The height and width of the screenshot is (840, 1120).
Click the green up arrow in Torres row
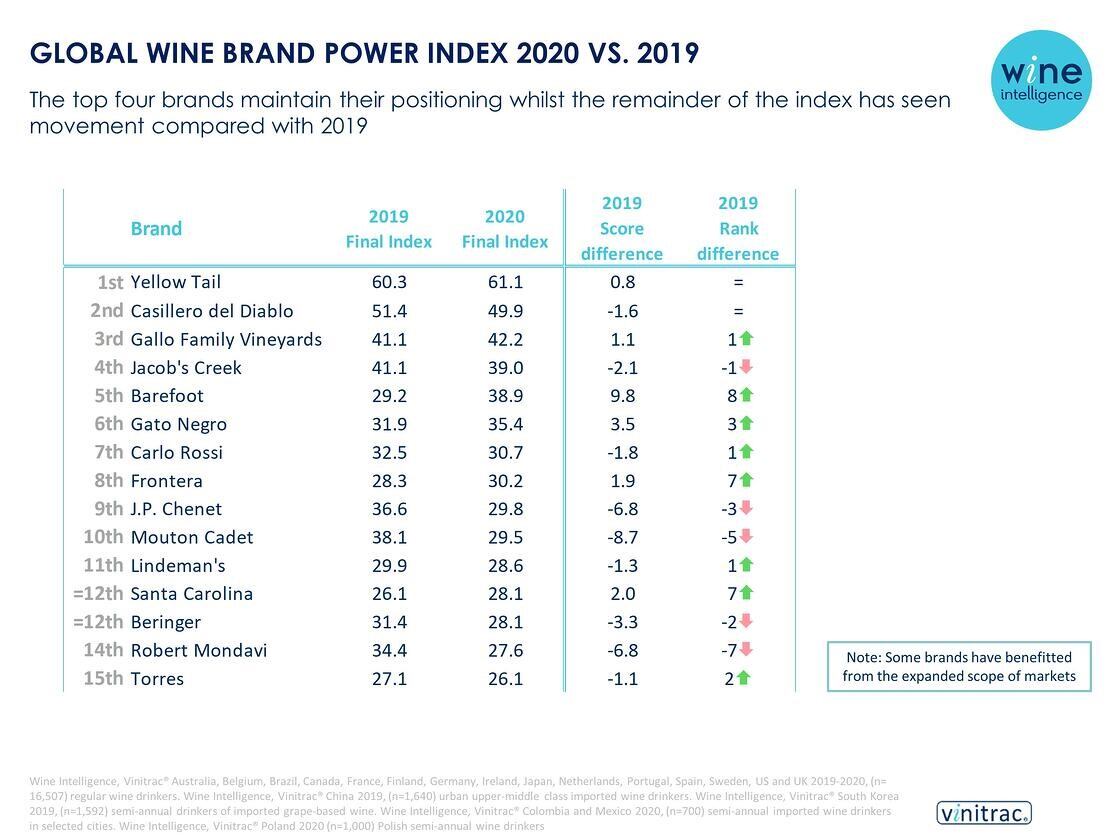[x=743, y=678]
